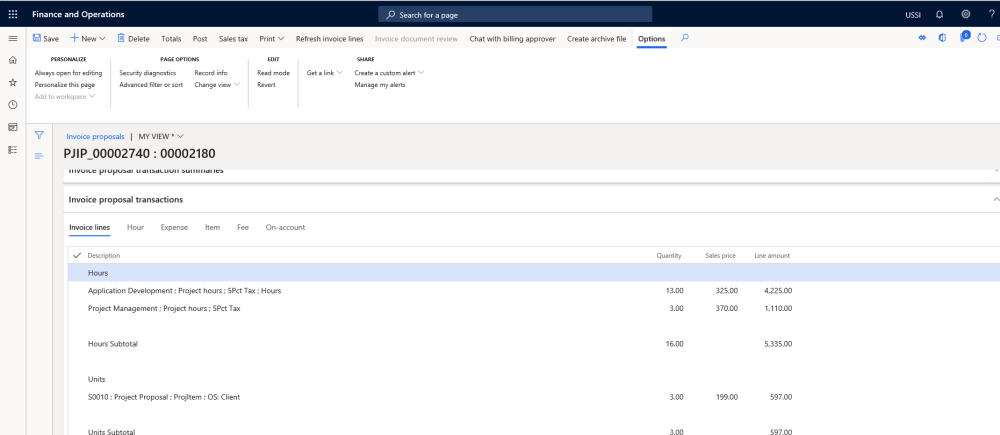Screen dimensions: 1000x435
Task: Sort by Sales price column header
Action: click(x=721, y=255)
